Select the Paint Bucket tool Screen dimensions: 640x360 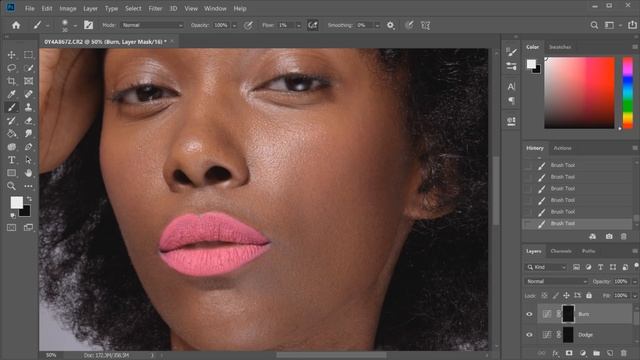click(x=11, y=133)
